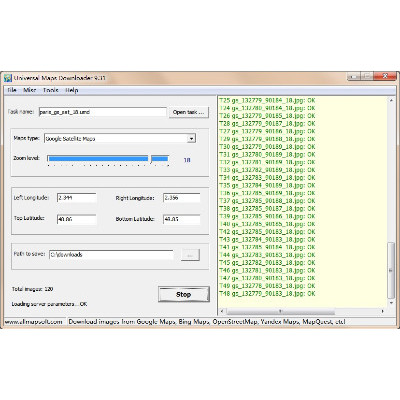The height and width of the screenshot is (400, 400).
Task: Click the Task name input field
Action: coord(103,112)
